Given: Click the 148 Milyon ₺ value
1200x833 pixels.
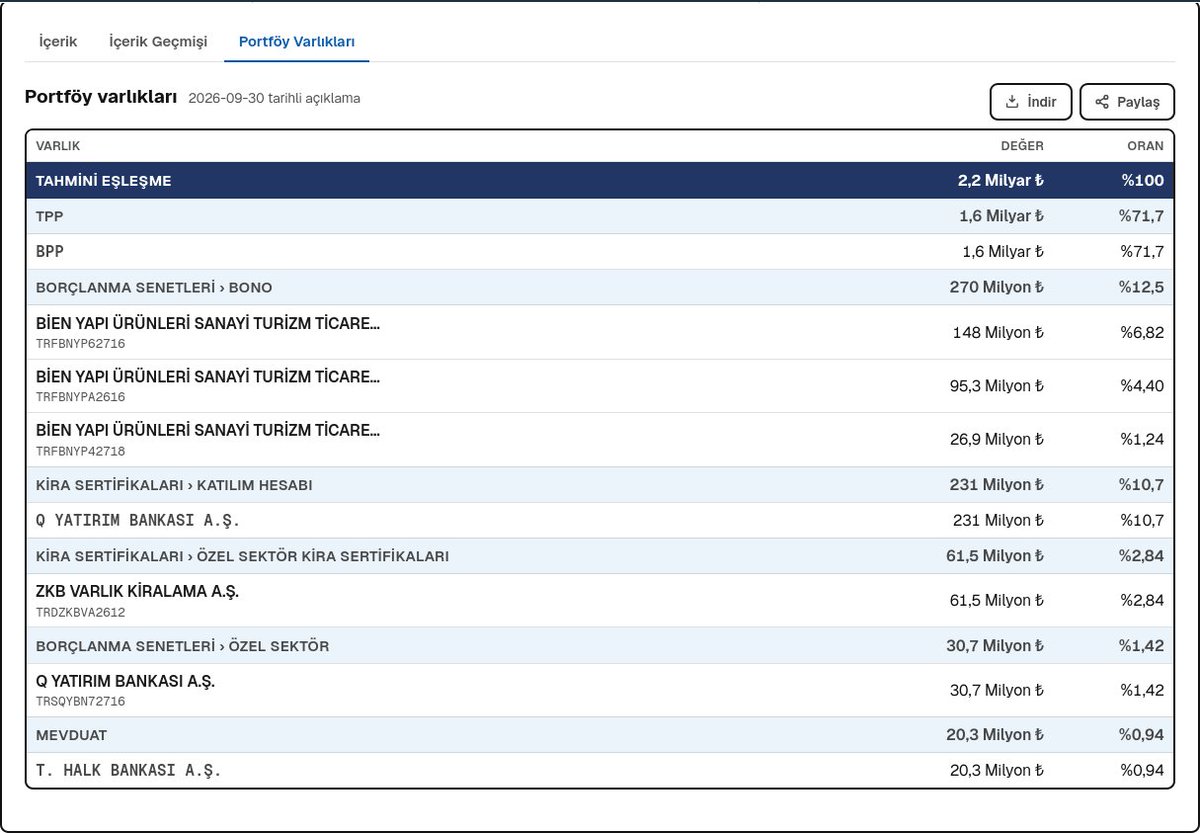Looking at the screenshot, I should click(998, 332).
